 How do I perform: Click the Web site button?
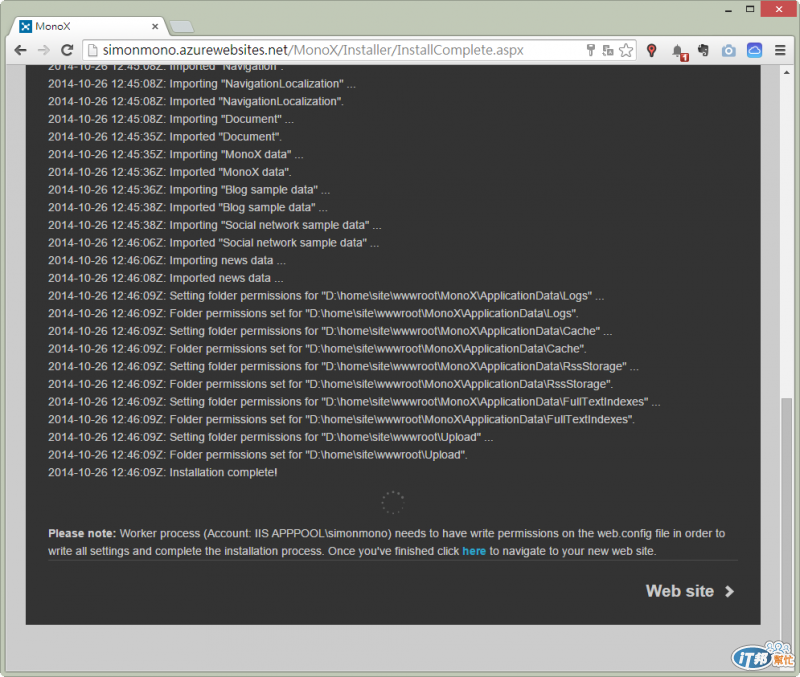click(689, 591)
